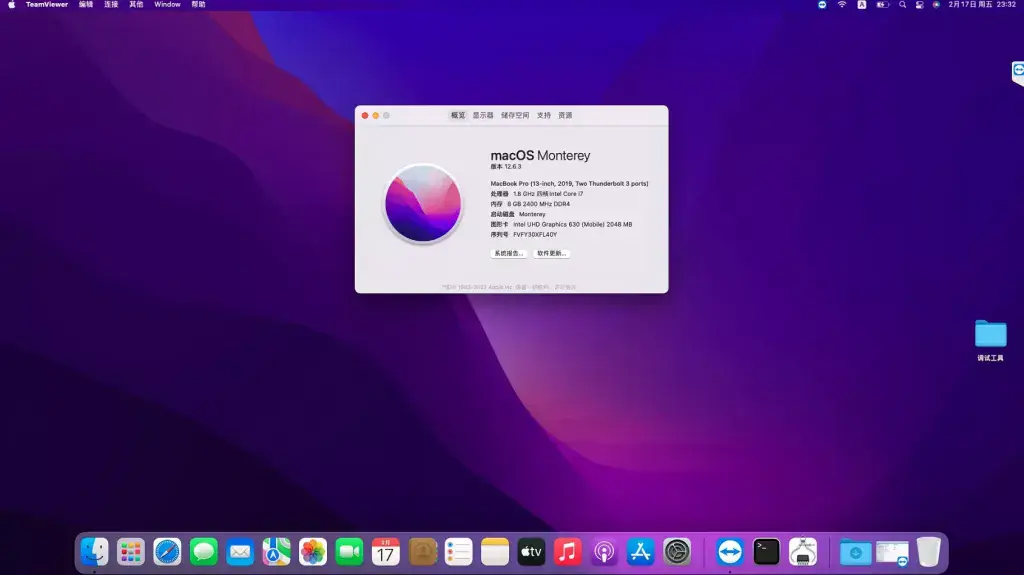Viewport: 1024px width, 575px height.
Task: Launch Apple TV from the Dock
Action: point(532,552)
